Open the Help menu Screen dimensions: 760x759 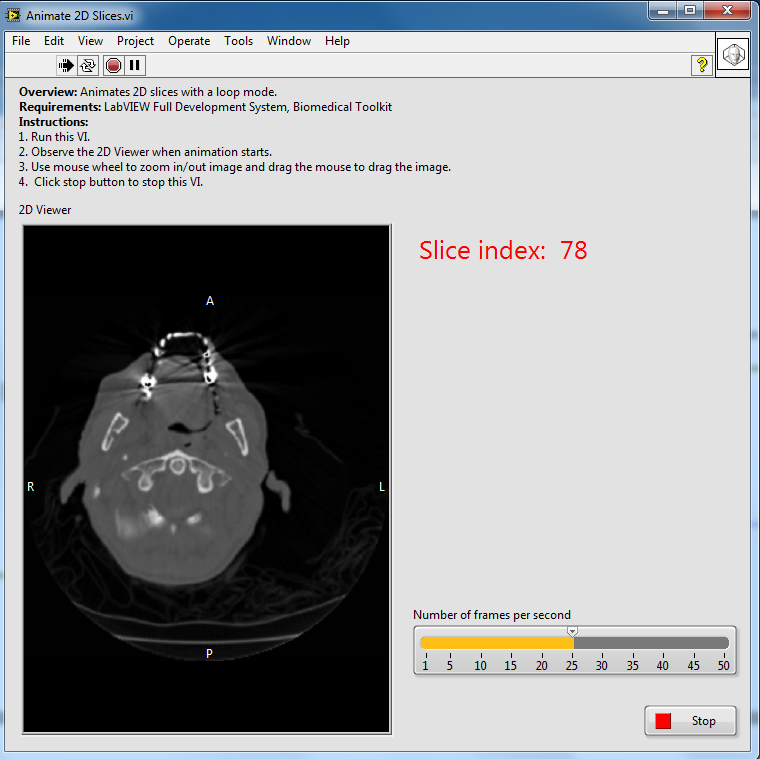click(337, 41)
